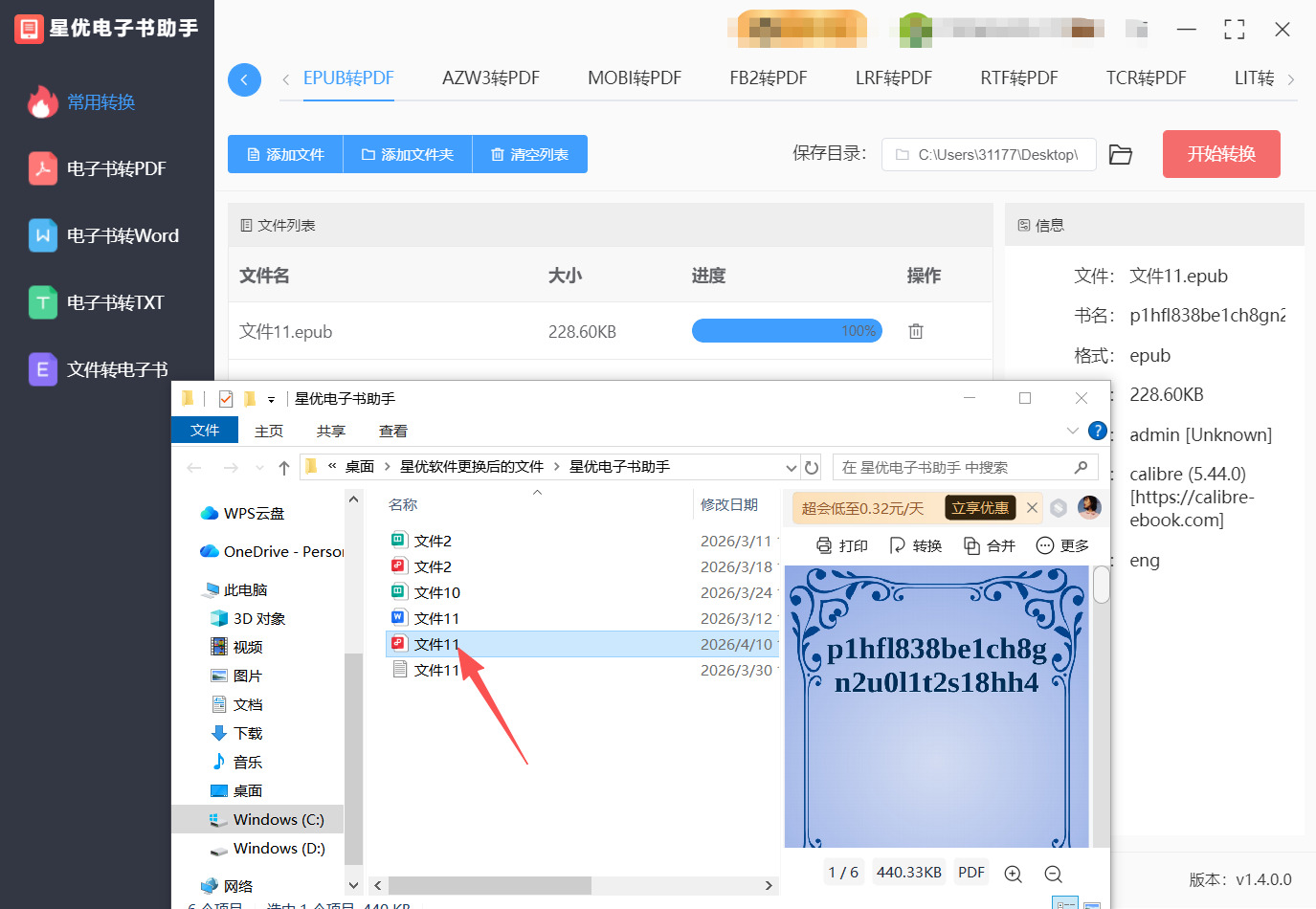The image size is (1316, 909).
Task: Click the chevron after 桌面 in the address bar
Action: [x=387, y=467]
